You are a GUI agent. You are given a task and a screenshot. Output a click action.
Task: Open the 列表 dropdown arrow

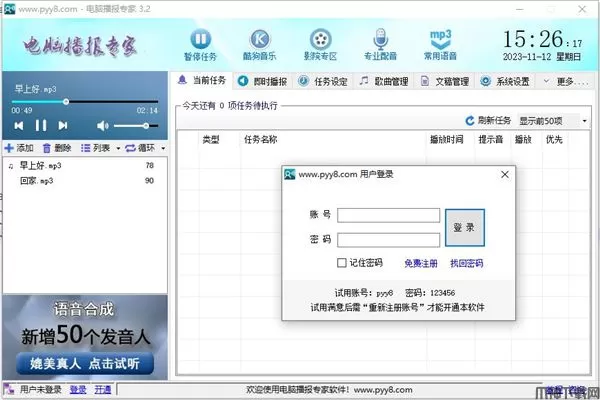118,149
